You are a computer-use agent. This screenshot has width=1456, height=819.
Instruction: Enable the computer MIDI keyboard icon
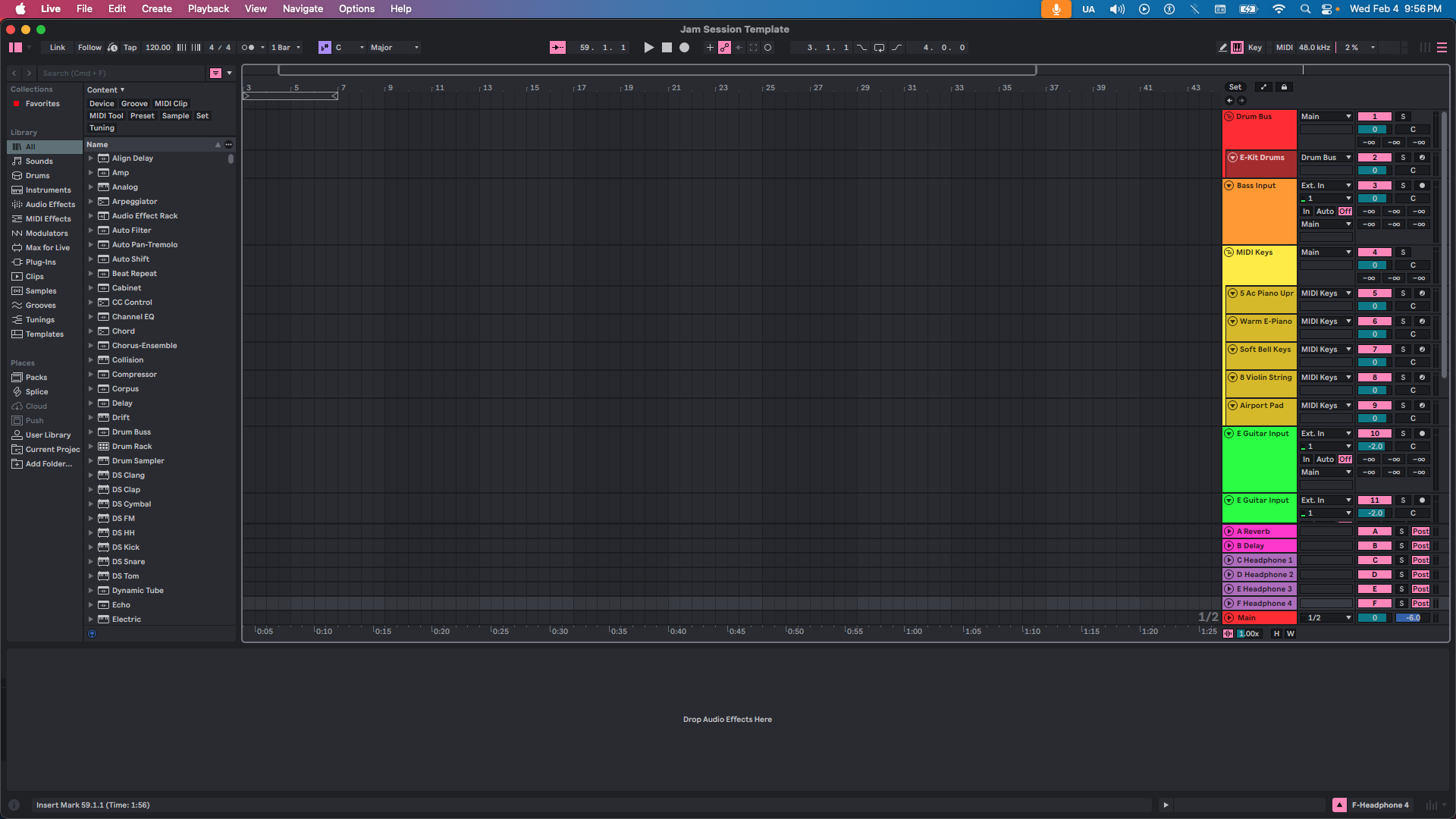1238,47
